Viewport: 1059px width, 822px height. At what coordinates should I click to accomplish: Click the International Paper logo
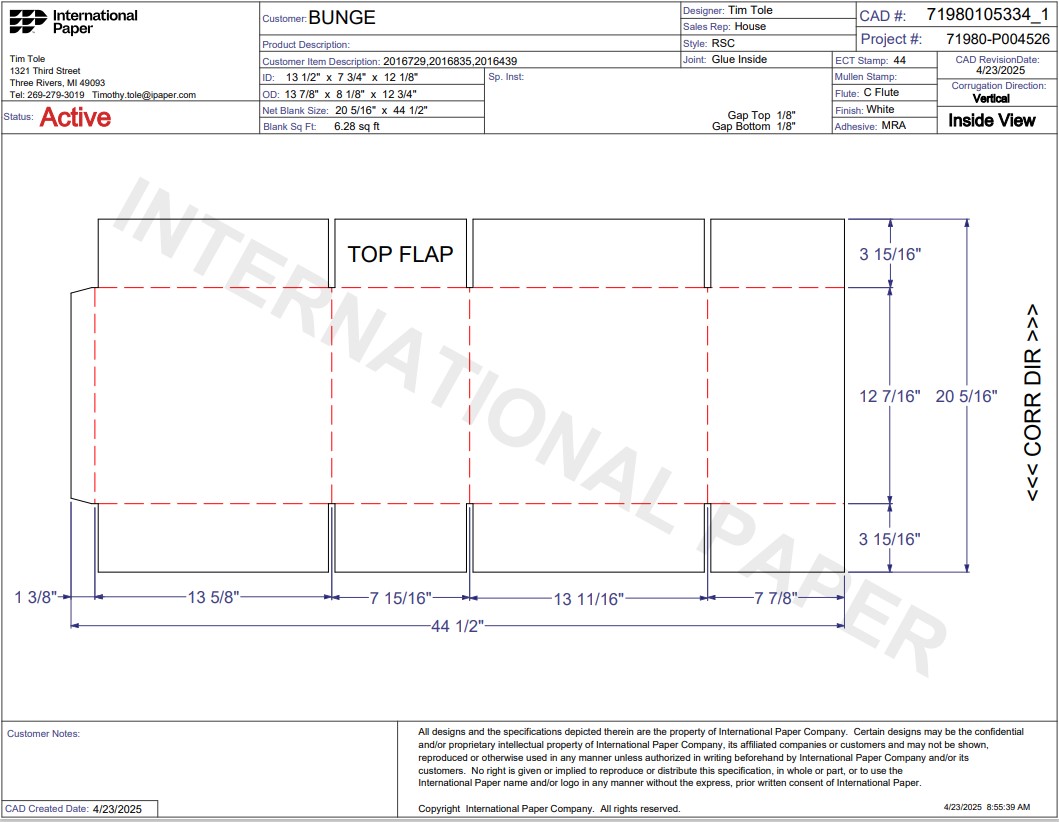tap(73, 22)
